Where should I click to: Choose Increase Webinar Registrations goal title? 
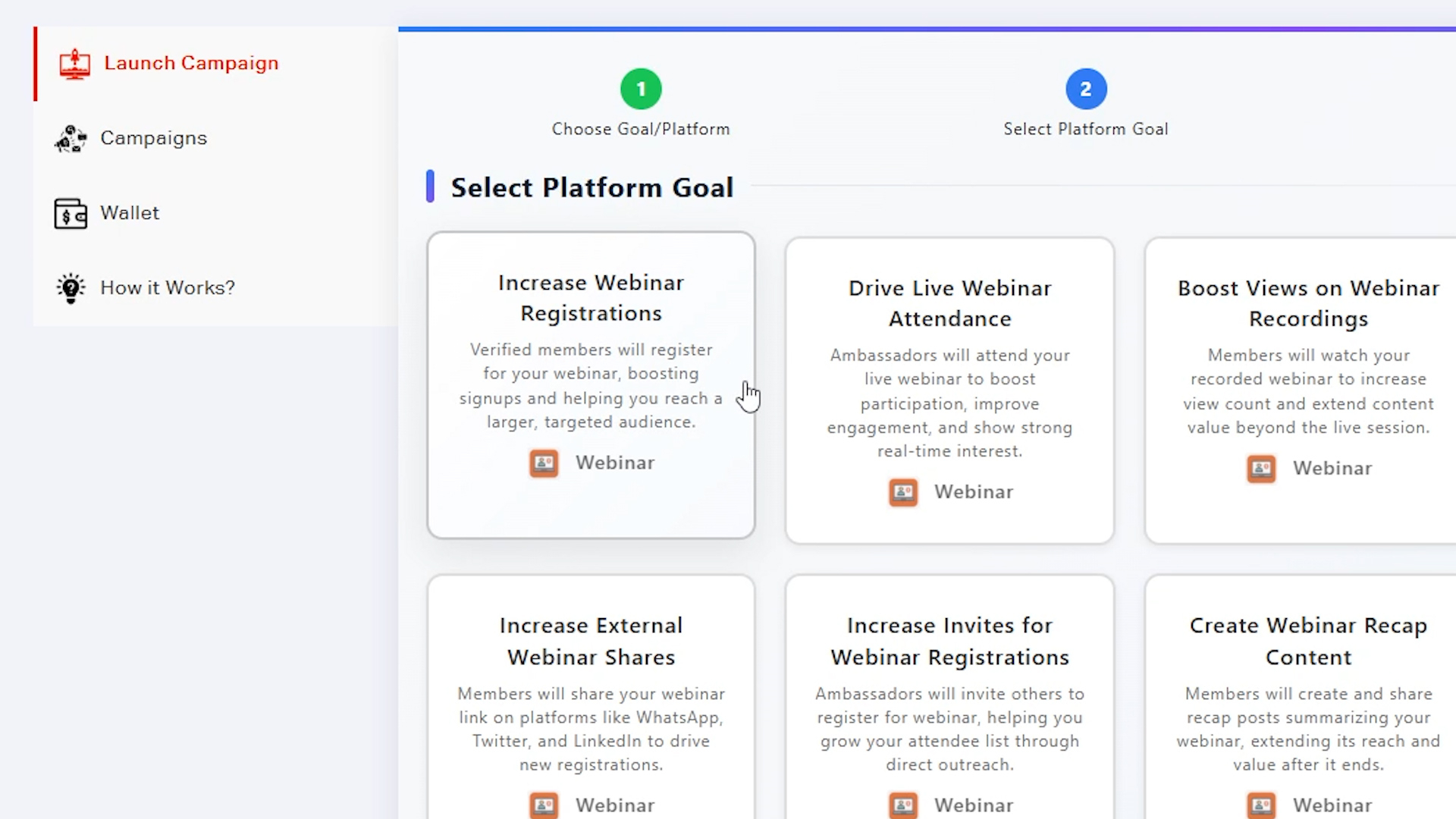click(x=591, y=298)
